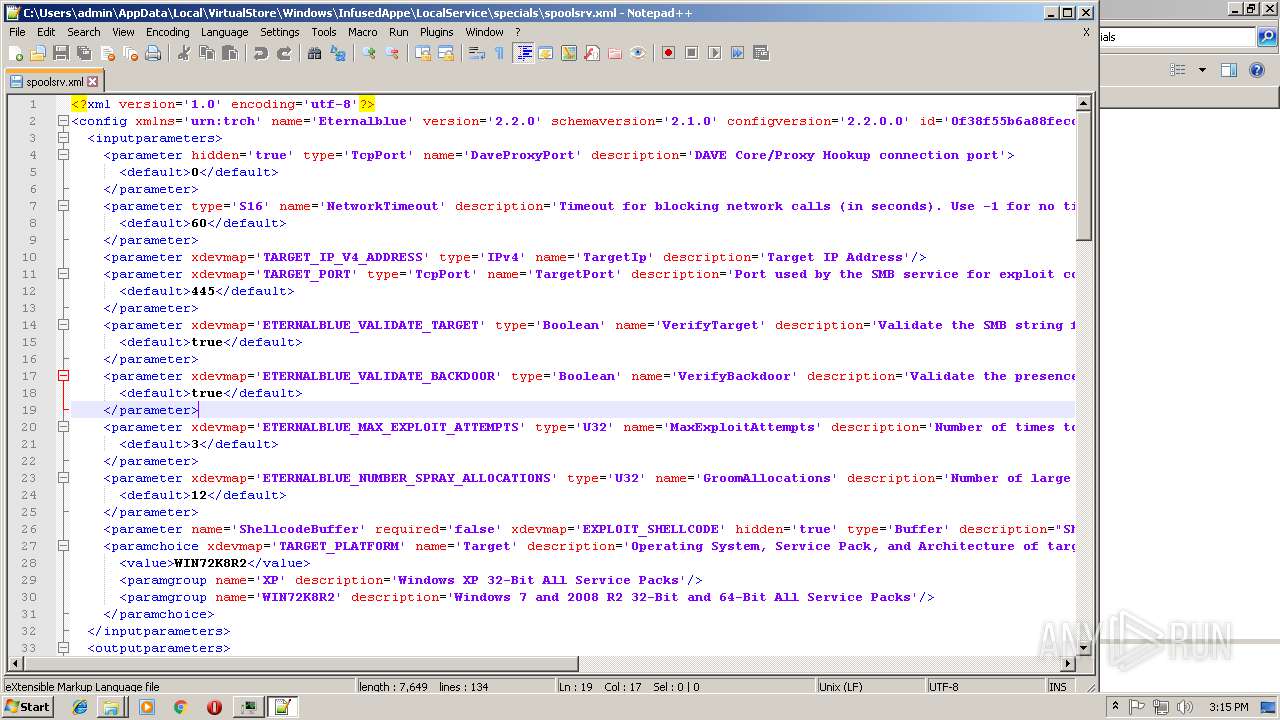Open the File menu
This screenshot has height=720, width=1280.
[x=17, y=32]
